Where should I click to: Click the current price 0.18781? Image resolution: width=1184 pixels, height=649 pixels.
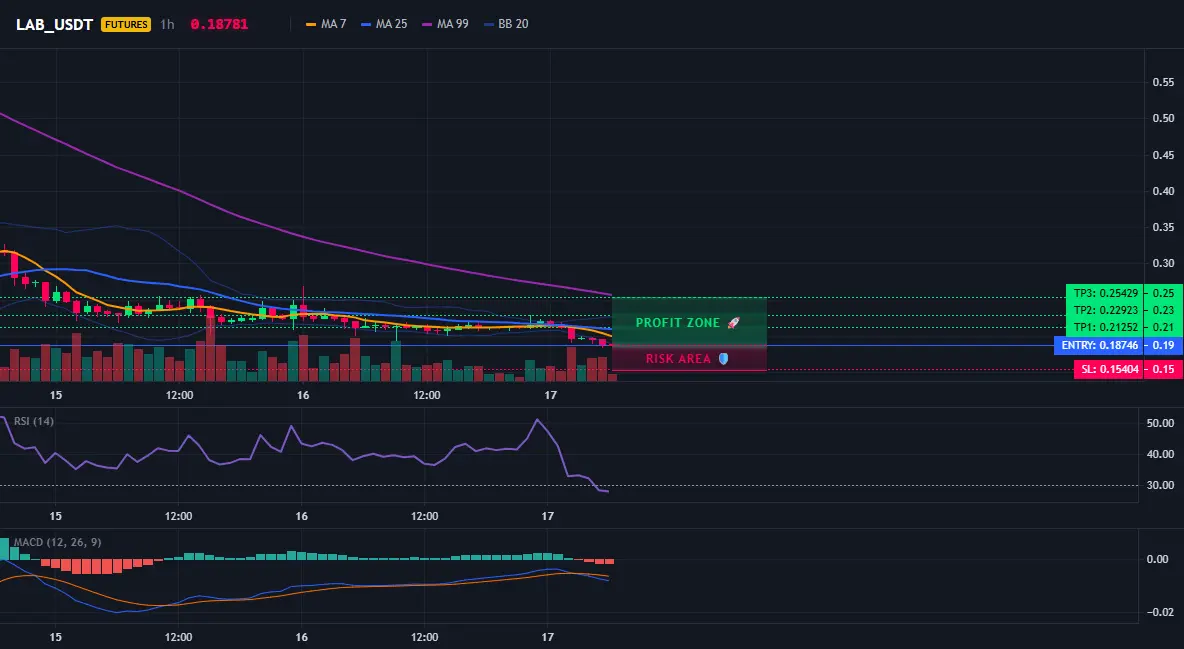[219, 24]
